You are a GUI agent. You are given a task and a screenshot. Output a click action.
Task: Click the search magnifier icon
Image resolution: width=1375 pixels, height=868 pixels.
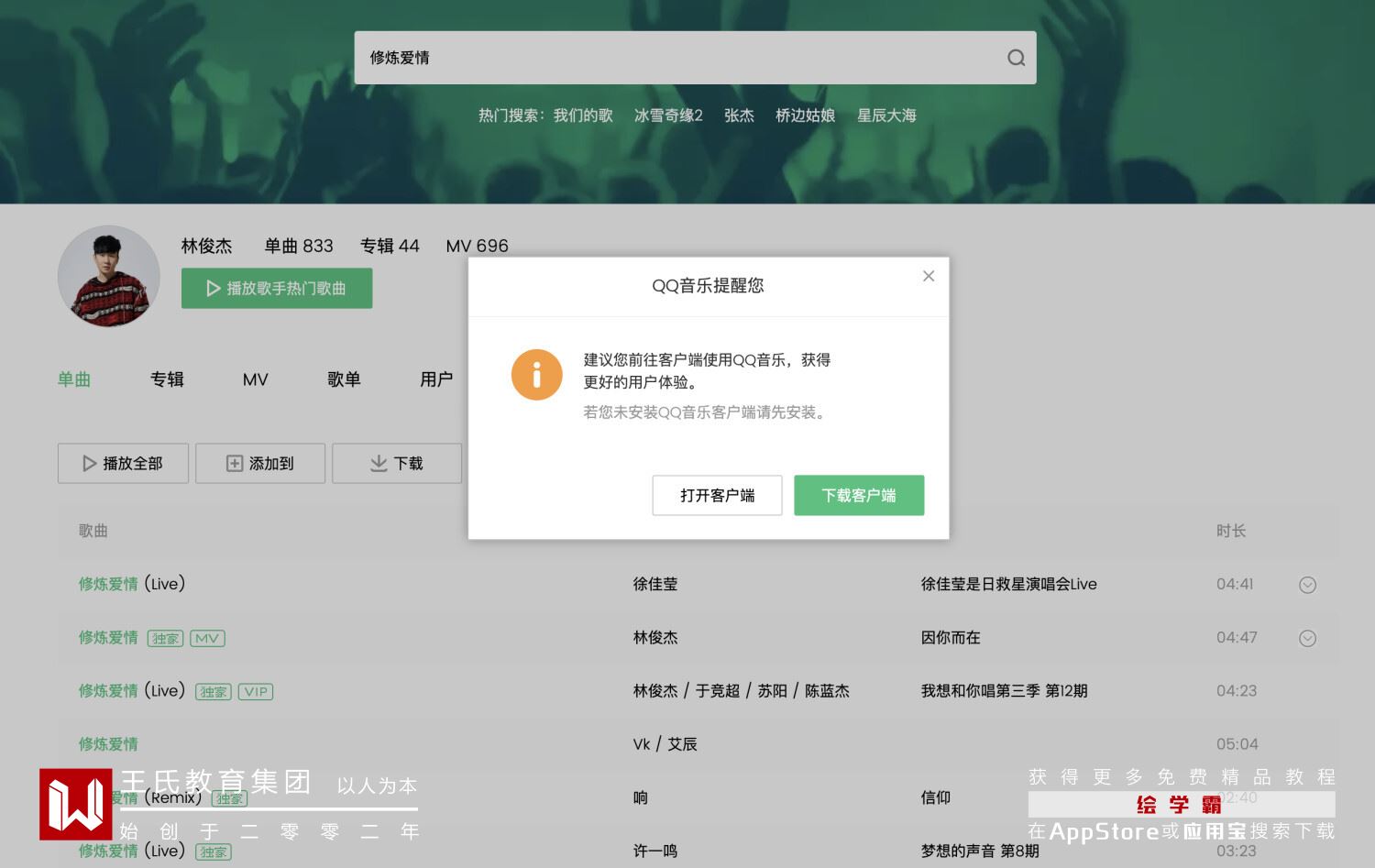tap(1016, 58)
